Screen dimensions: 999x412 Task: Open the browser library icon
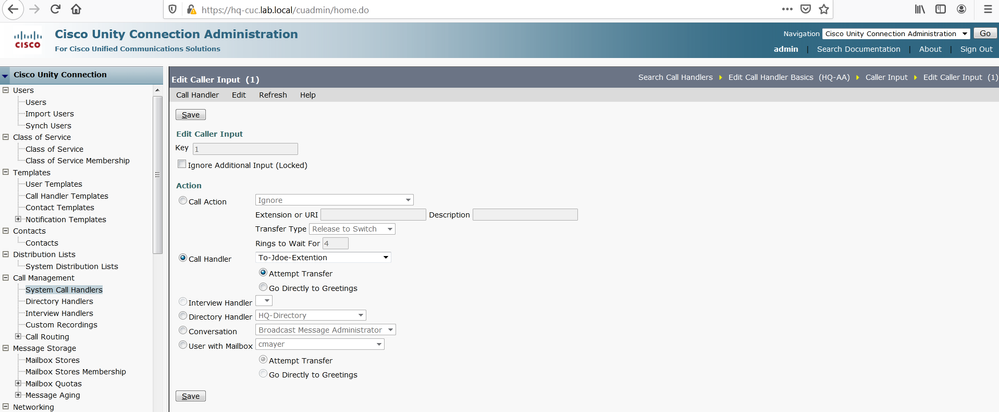(x=920, y=10)
